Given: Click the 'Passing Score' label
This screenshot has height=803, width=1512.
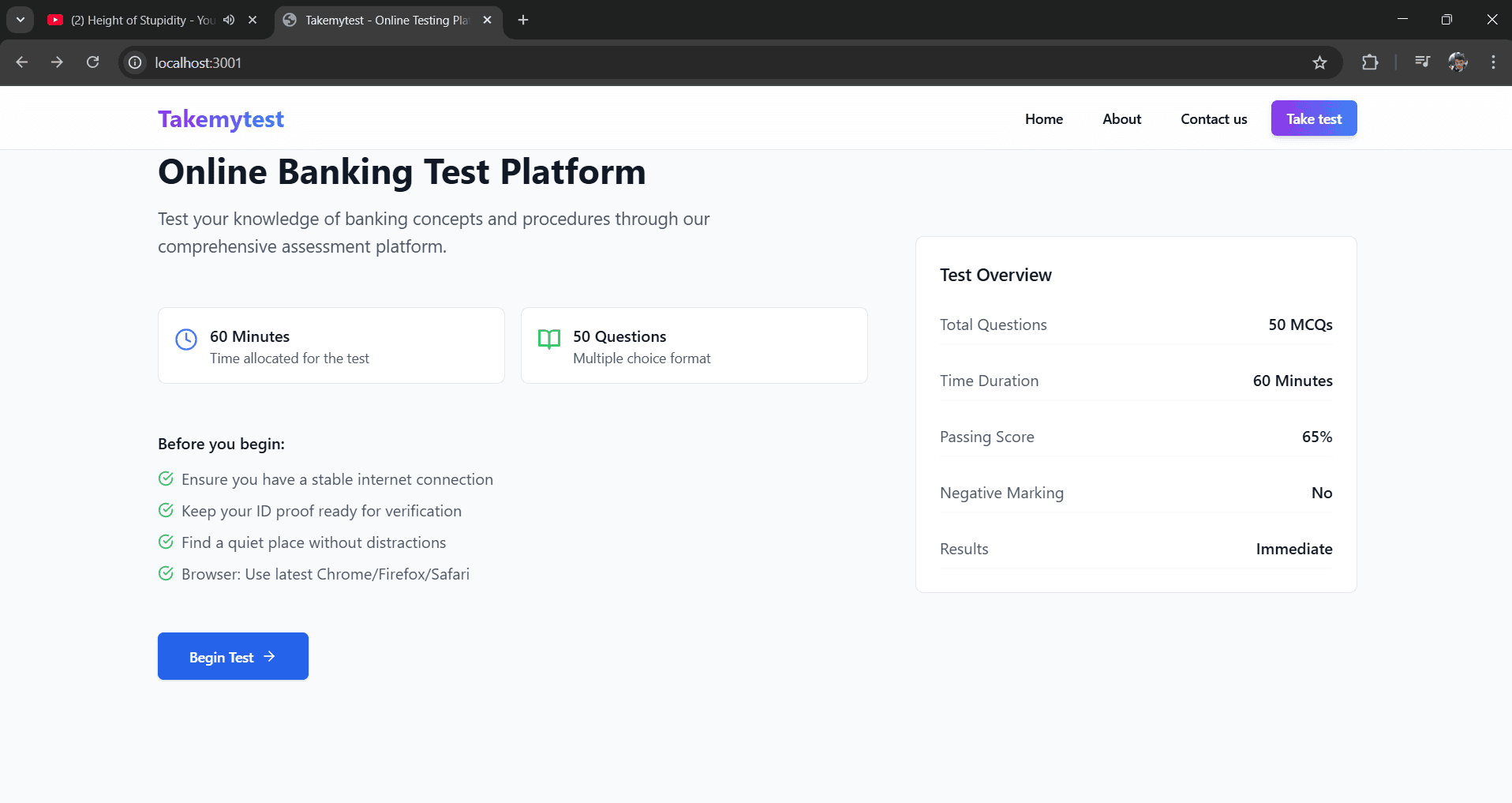Looking at the screenshot, I should 987,437.
